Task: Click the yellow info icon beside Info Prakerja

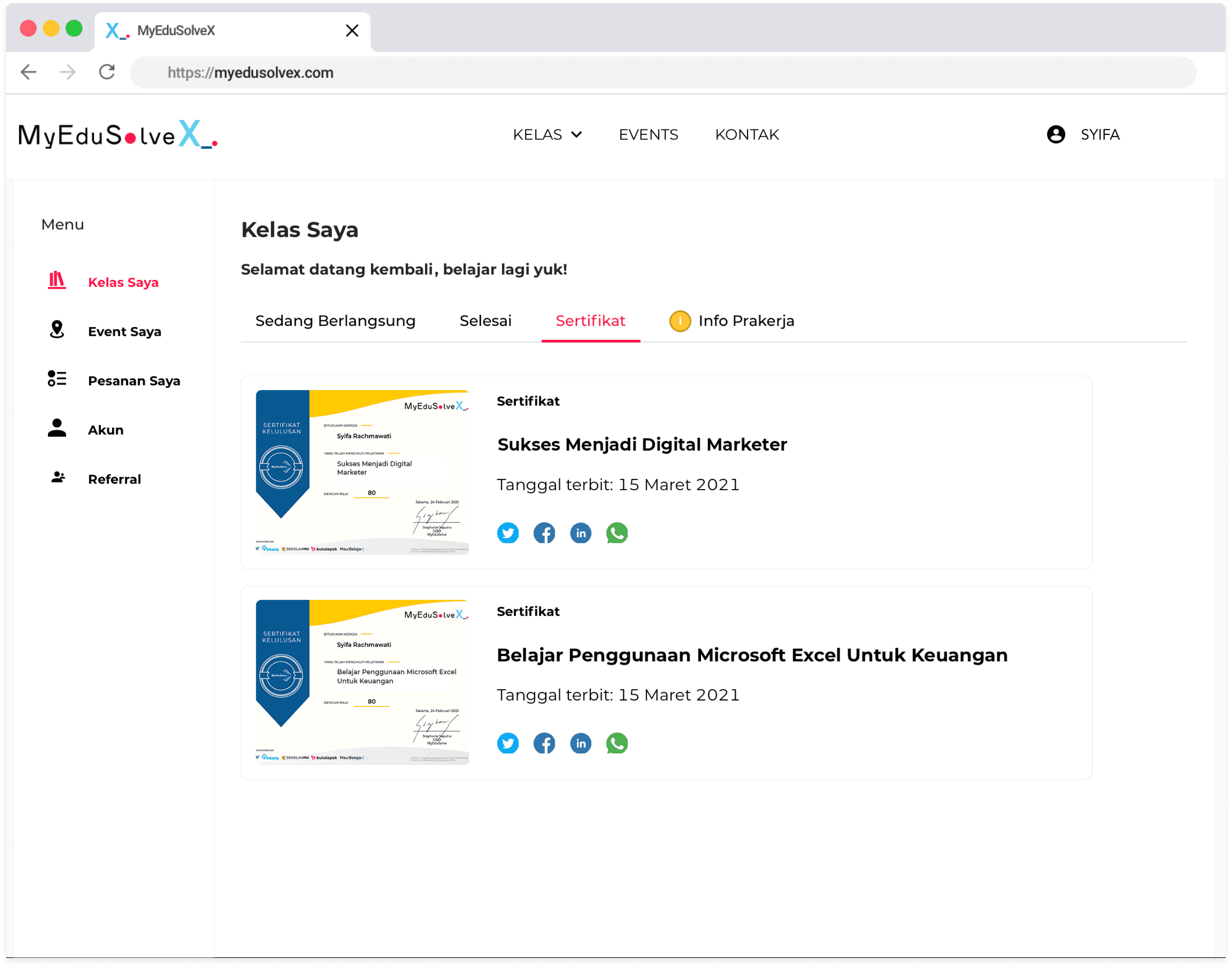Action: click(680, 321)
